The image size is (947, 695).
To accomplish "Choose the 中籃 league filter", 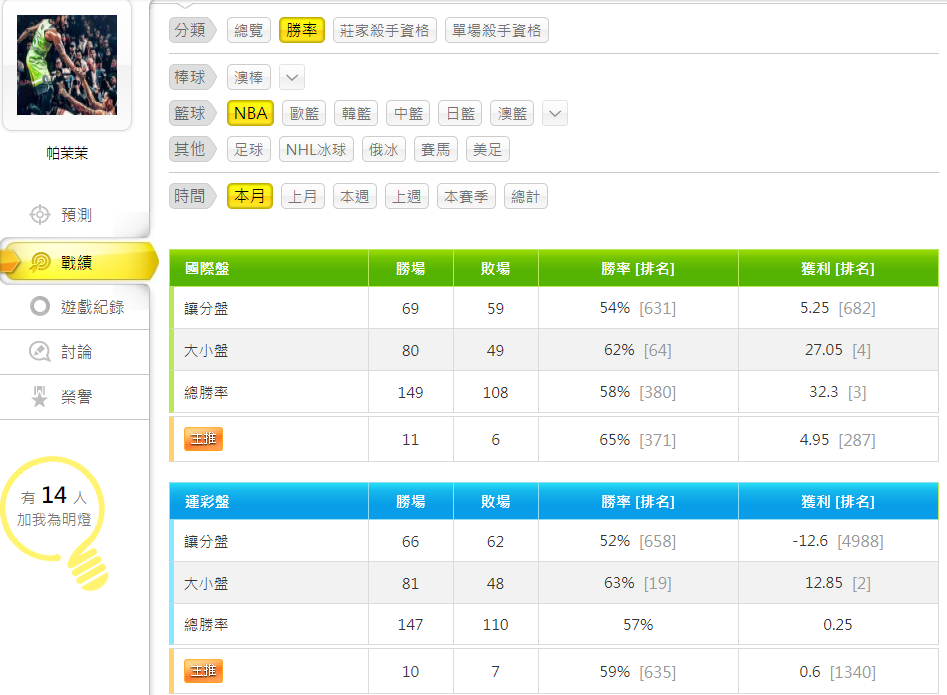I will coord(408,114).
